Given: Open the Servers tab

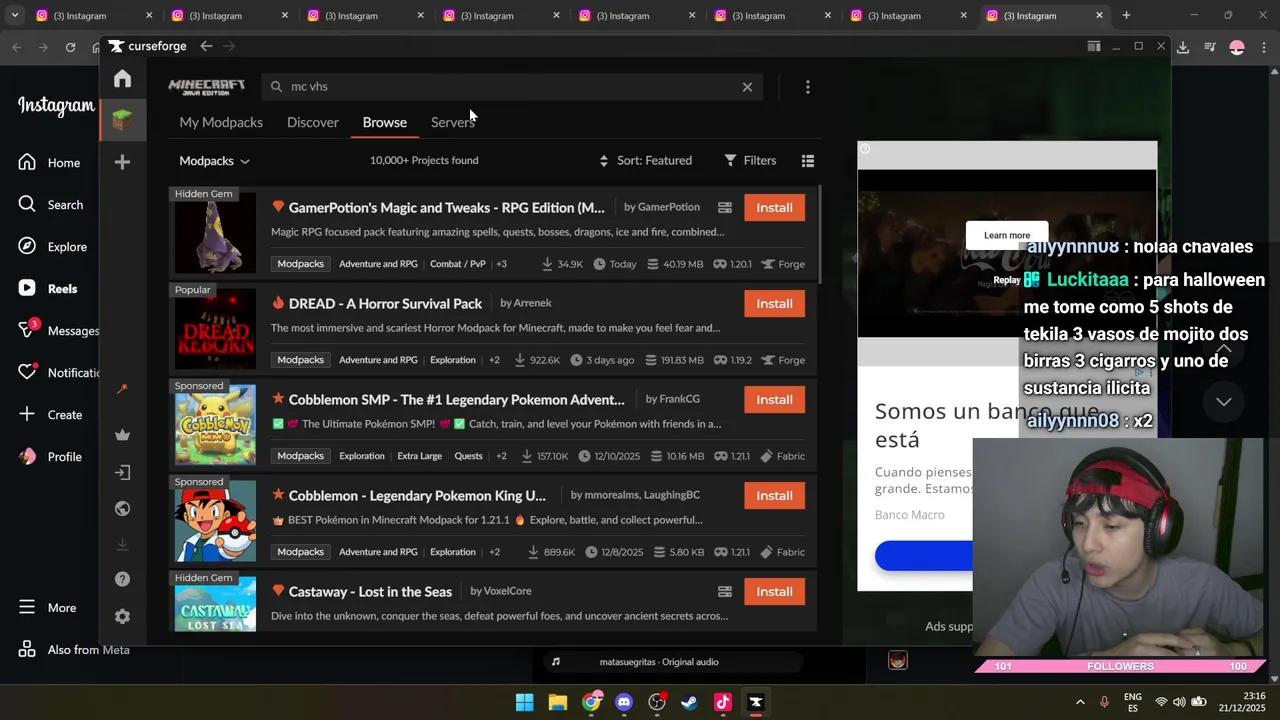Looking at the screenshot, I should pos(453,122).
